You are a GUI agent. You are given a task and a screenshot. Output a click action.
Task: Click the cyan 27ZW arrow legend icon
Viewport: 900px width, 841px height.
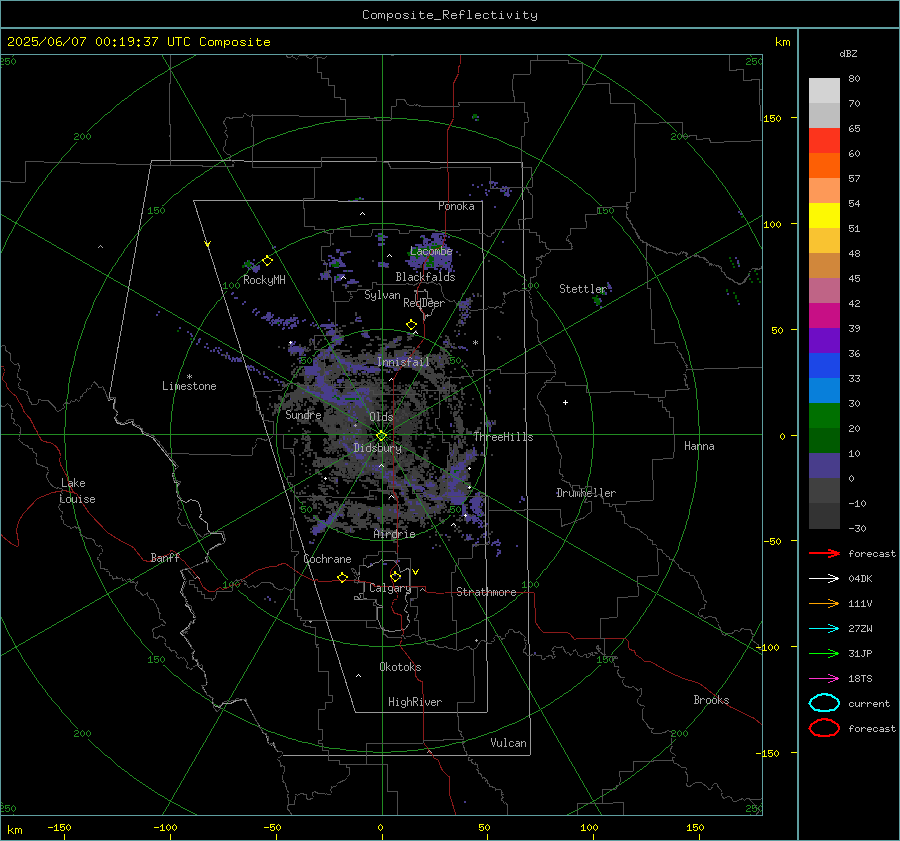pos(824,629)
